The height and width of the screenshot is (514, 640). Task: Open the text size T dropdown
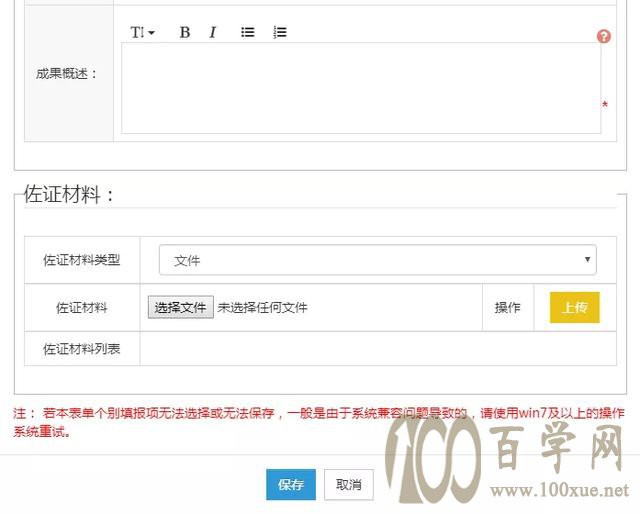coord(142,32)
